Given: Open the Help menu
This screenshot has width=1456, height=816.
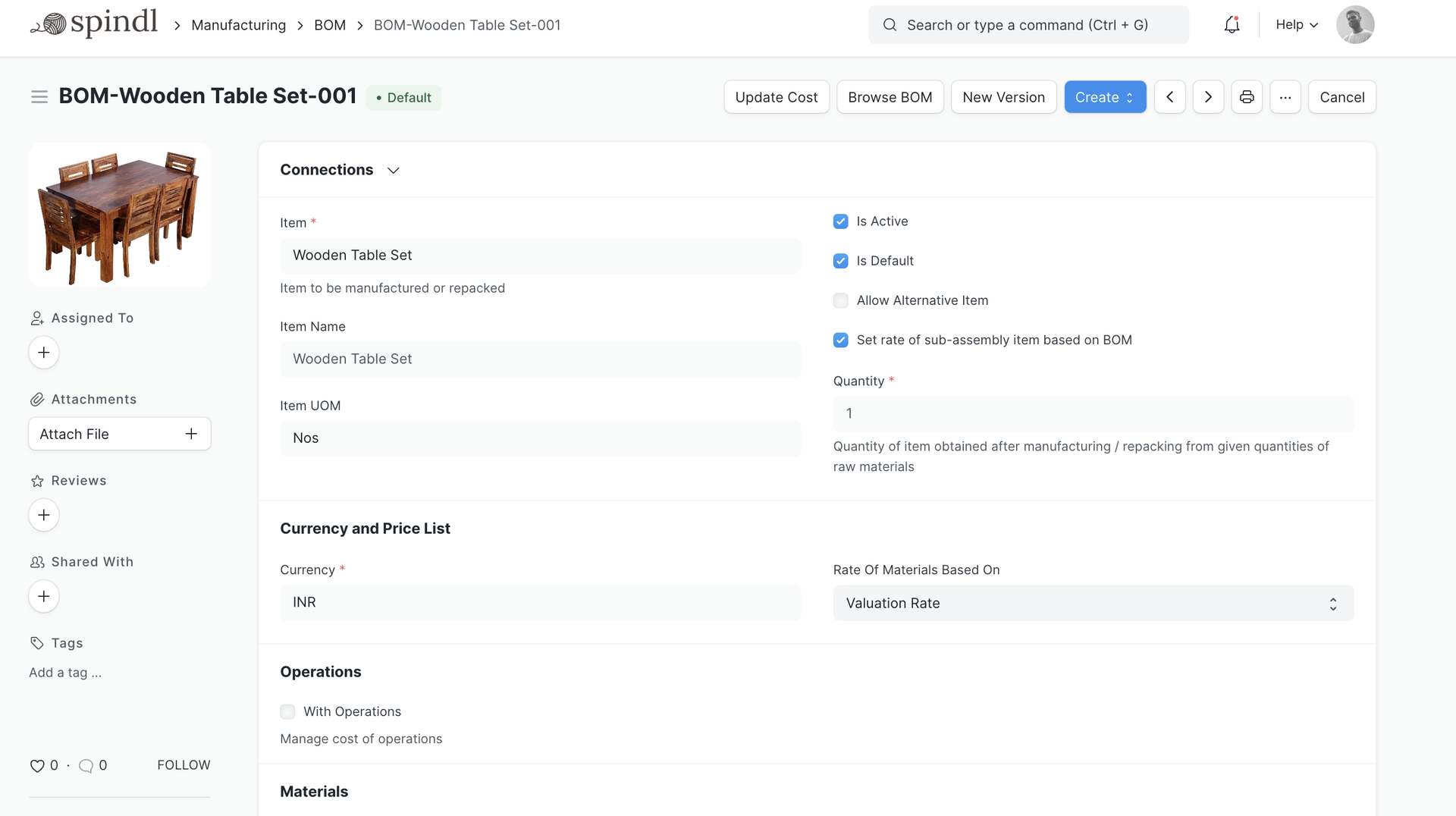Looking at the screenshot, I should pyautogui.click(x=1296, y=25).
